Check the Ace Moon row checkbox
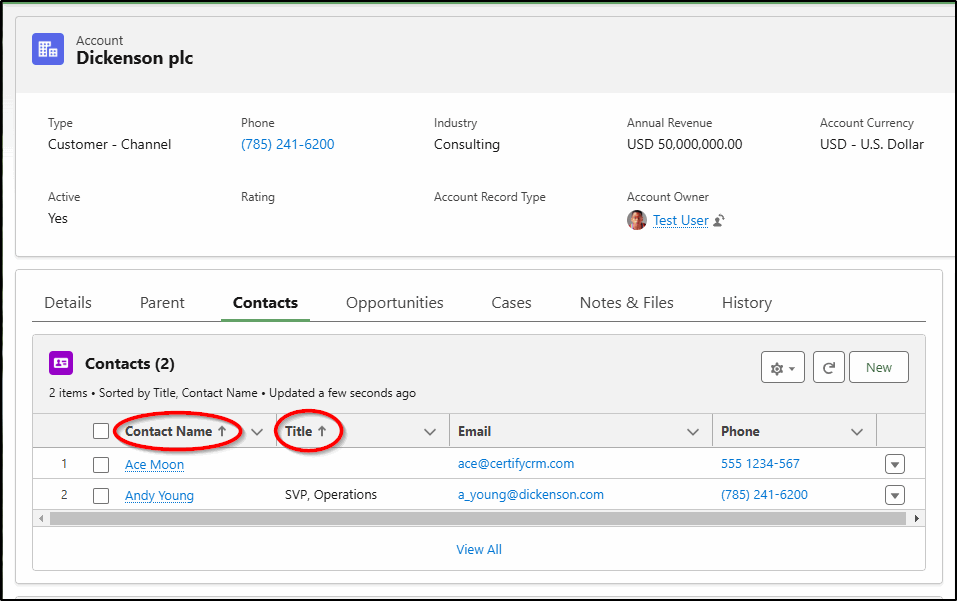Screen dimensions: 957x601 coord(101,465)
